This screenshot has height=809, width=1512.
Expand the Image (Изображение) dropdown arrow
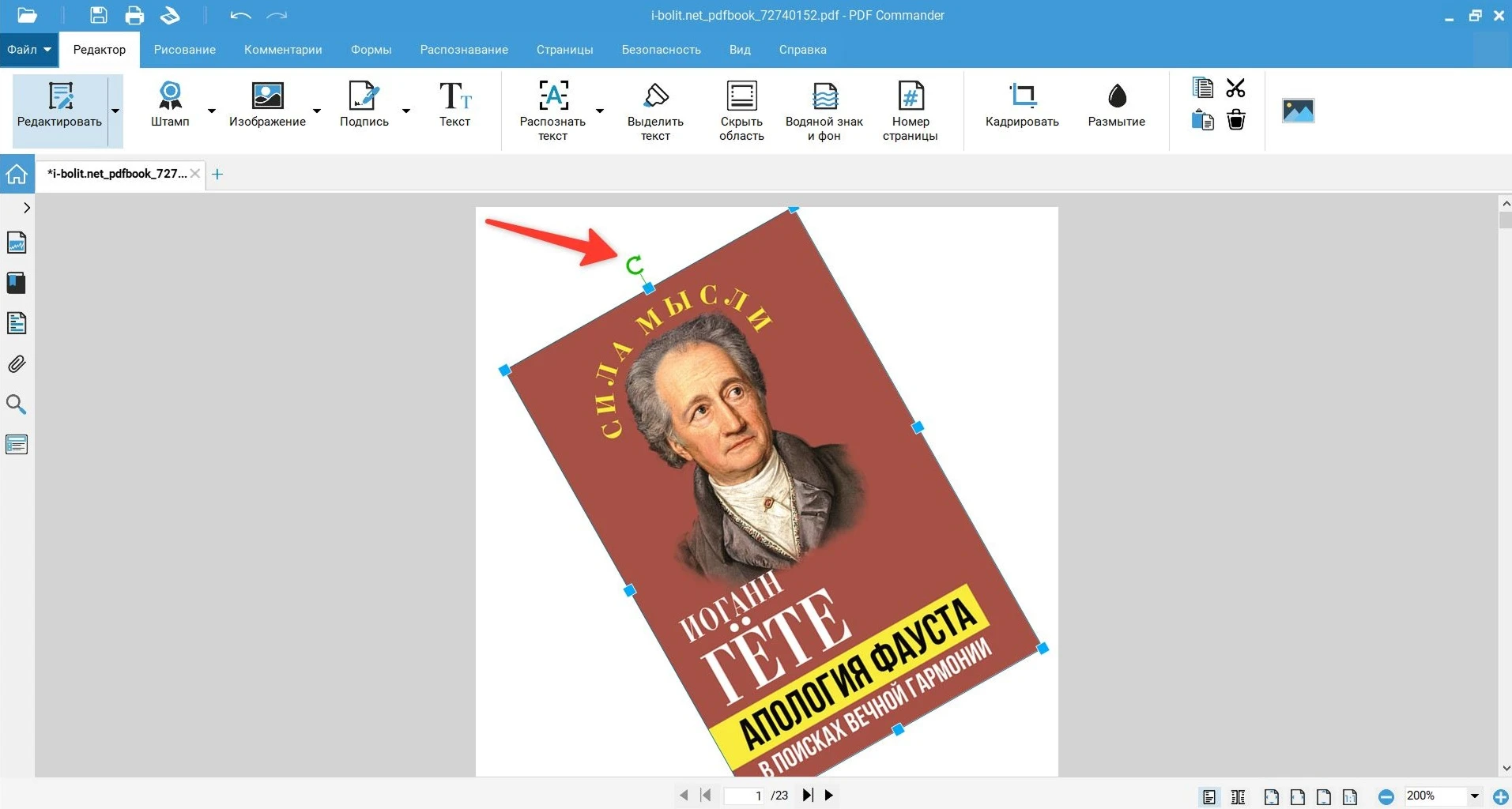tap(317, 111)
